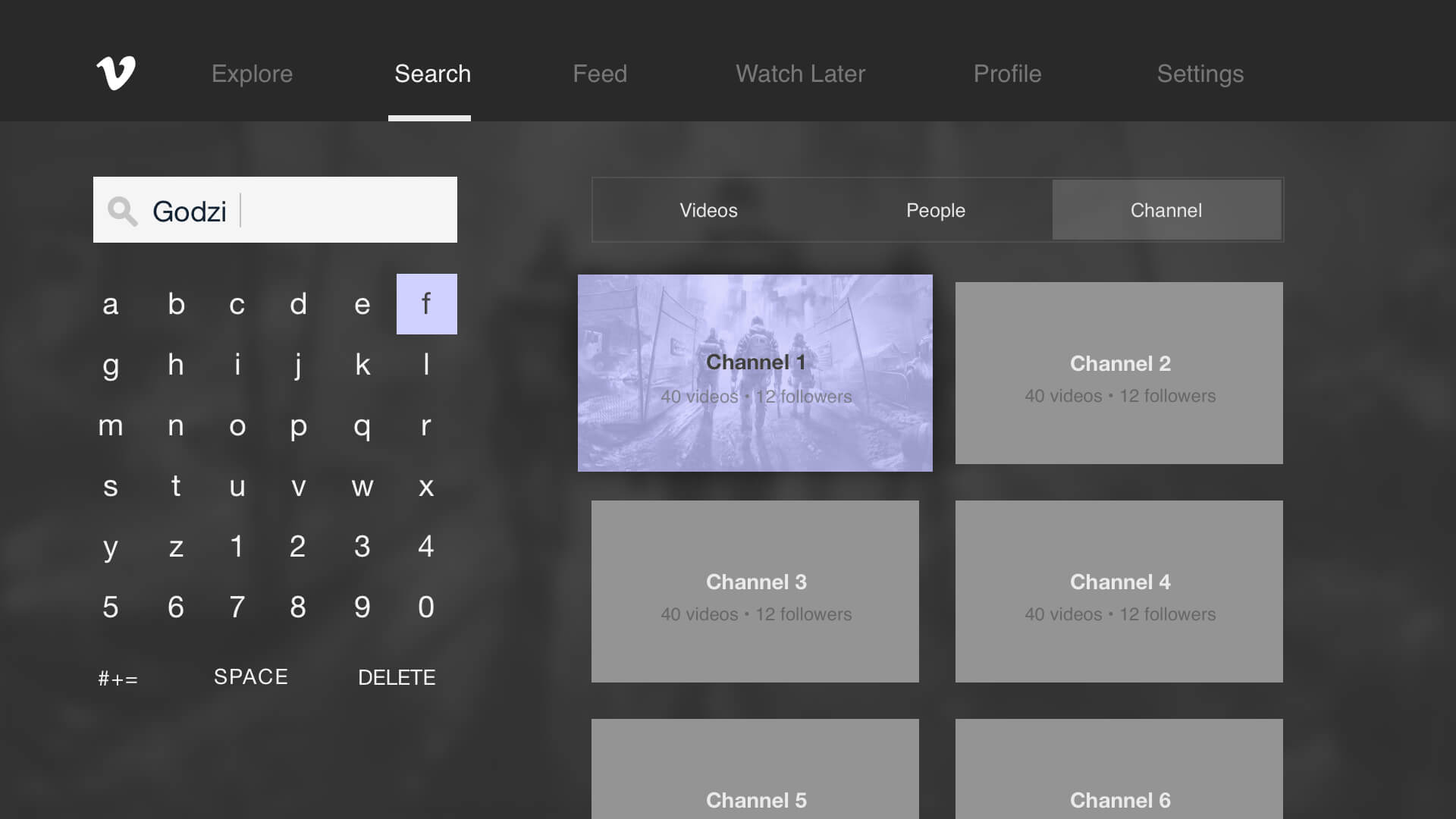Tap the number 8 key
The height and width of the screenshot is (819, 1456).
pyautogui.click(x=298, y=607)
